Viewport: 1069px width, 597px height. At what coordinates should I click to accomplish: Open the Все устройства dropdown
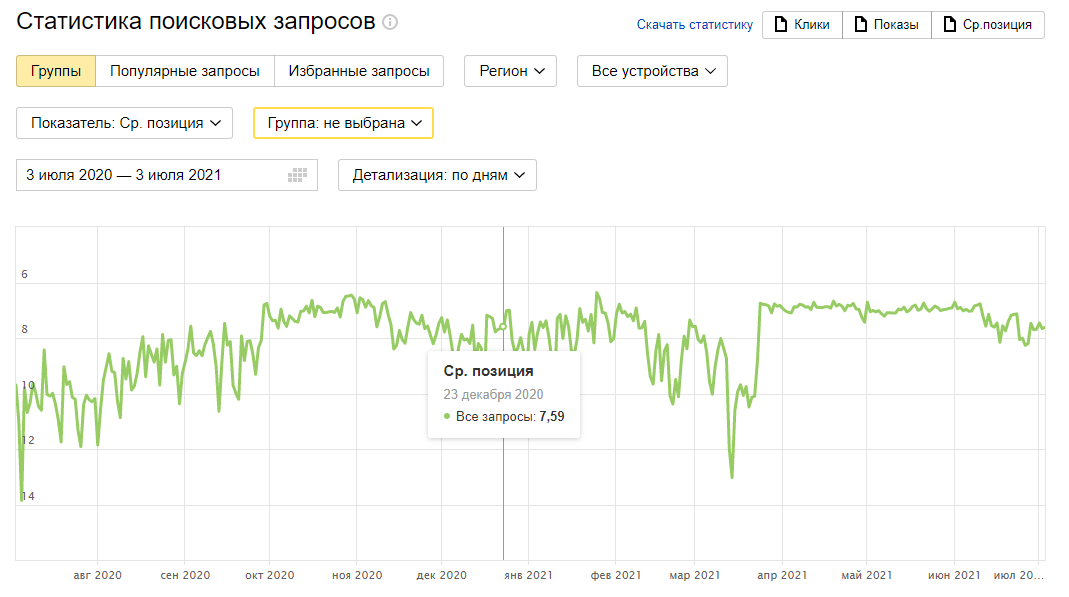(x=652, y=71)
